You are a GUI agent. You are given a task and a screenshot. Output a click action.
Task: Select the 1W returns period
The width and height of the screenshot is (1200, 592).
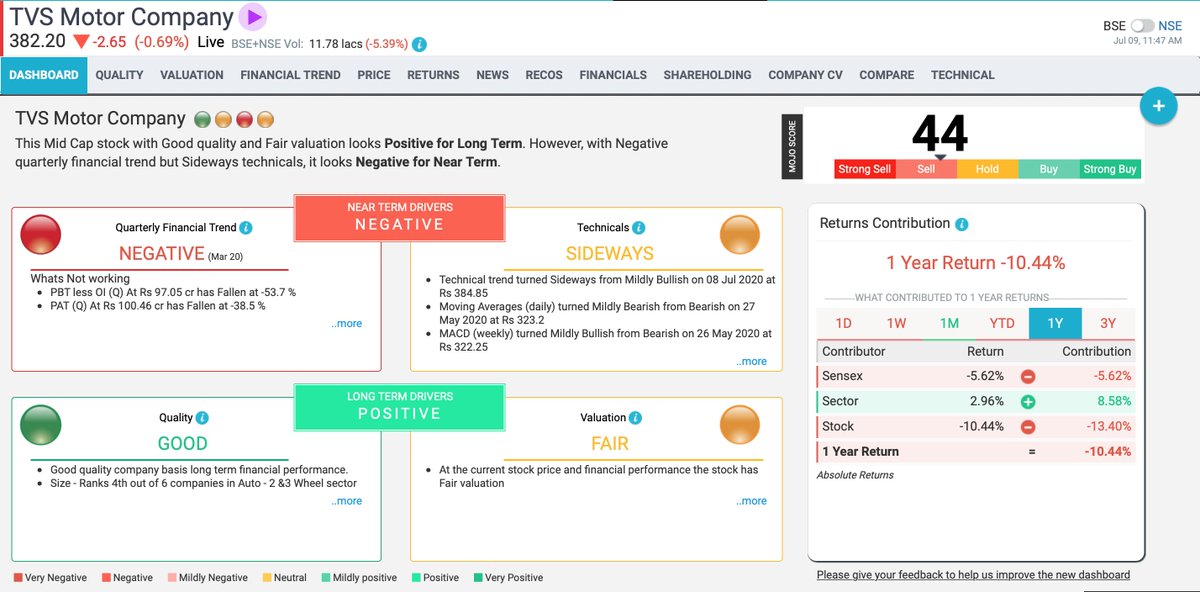point(896,323)
